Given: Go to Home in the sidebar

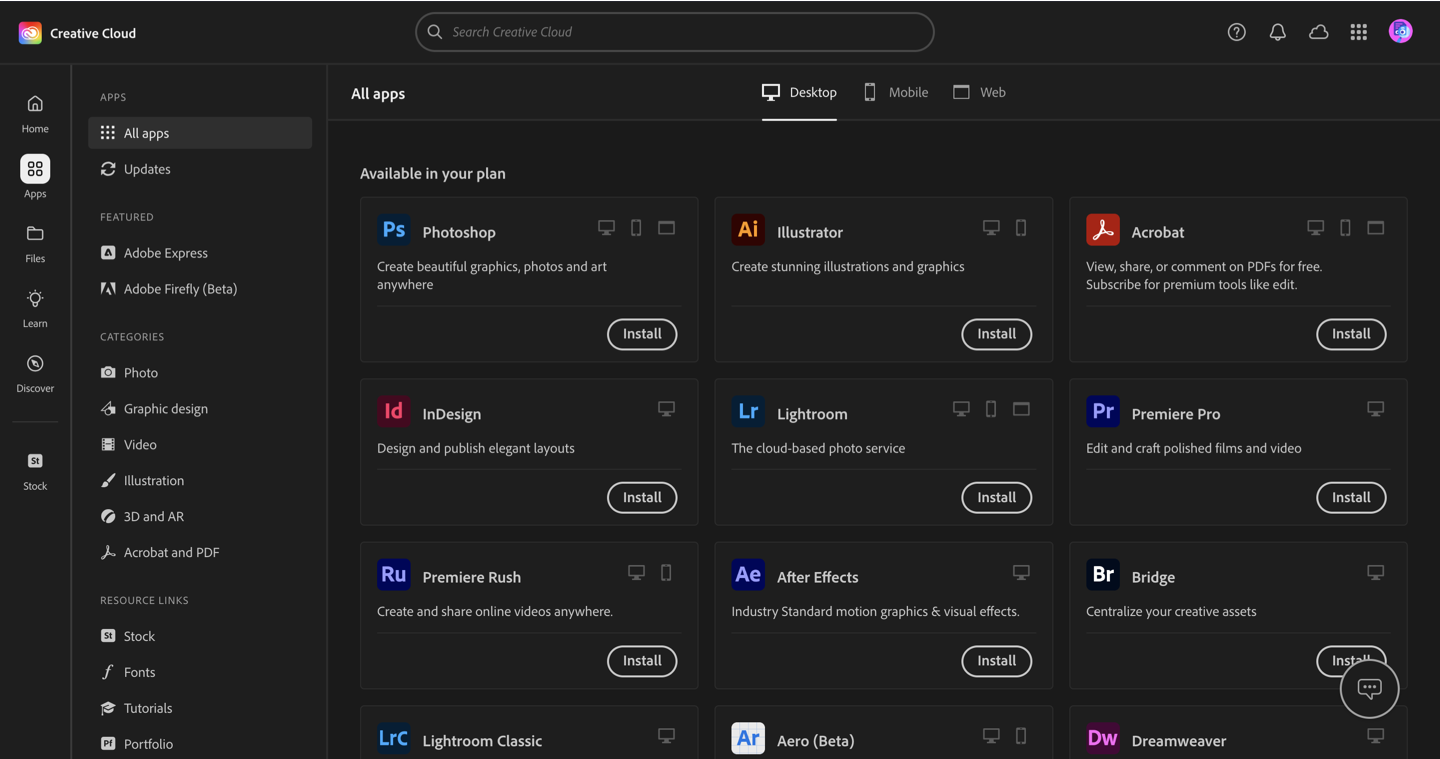Looking at the screenshot, I should pyautogui.click(x=35, y=113).
